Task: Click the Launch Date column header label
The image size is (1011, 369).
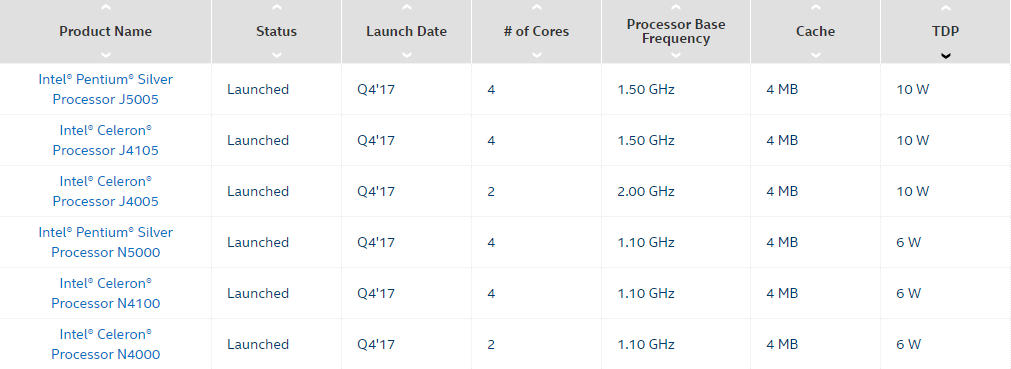Action: (x=406, y=32)
